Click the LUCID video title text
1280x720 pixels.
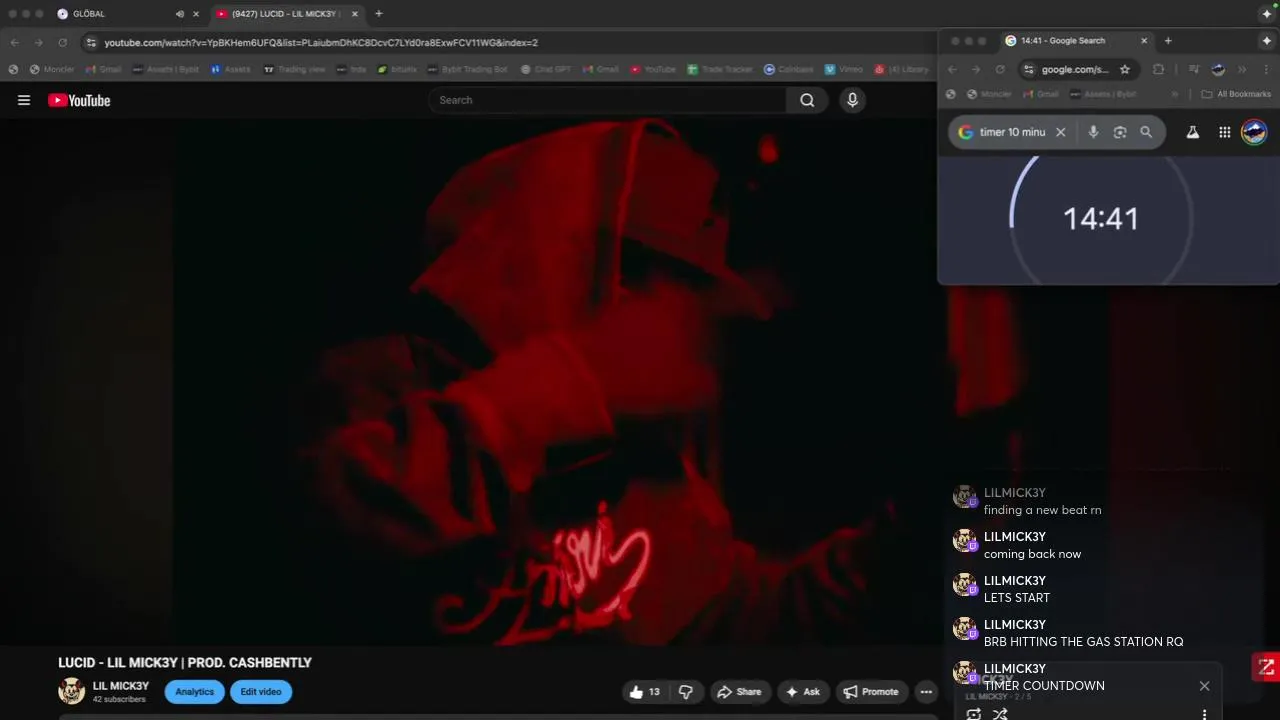[x=185, y=662]
